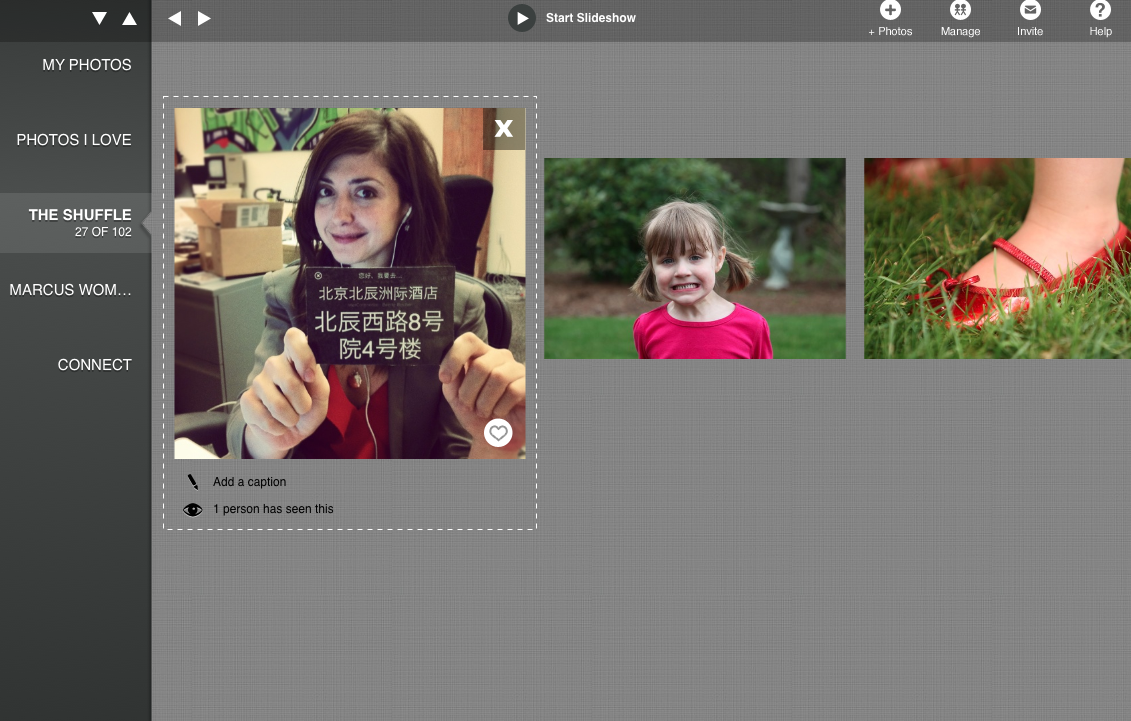Open My Photos section
The image size is (1131, 721).
pyautogui.click(x=86, y=65)
